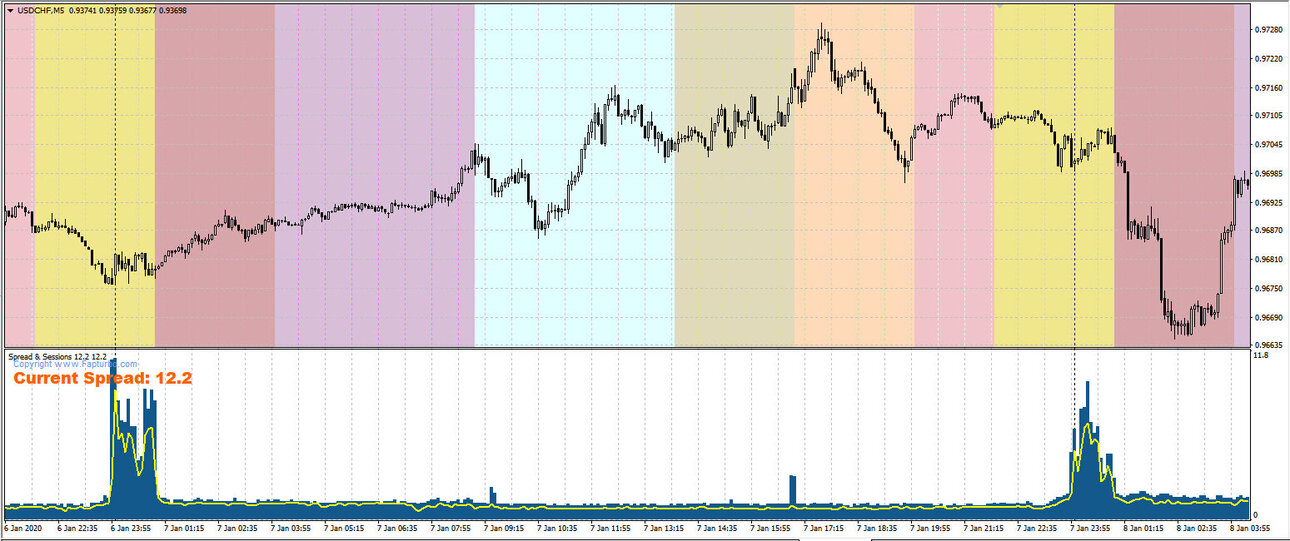The width and height of the screenshot is (1290, 541).
Task: Click the 7 Jan 19:55 time label
Action: (x=929, y=527)
